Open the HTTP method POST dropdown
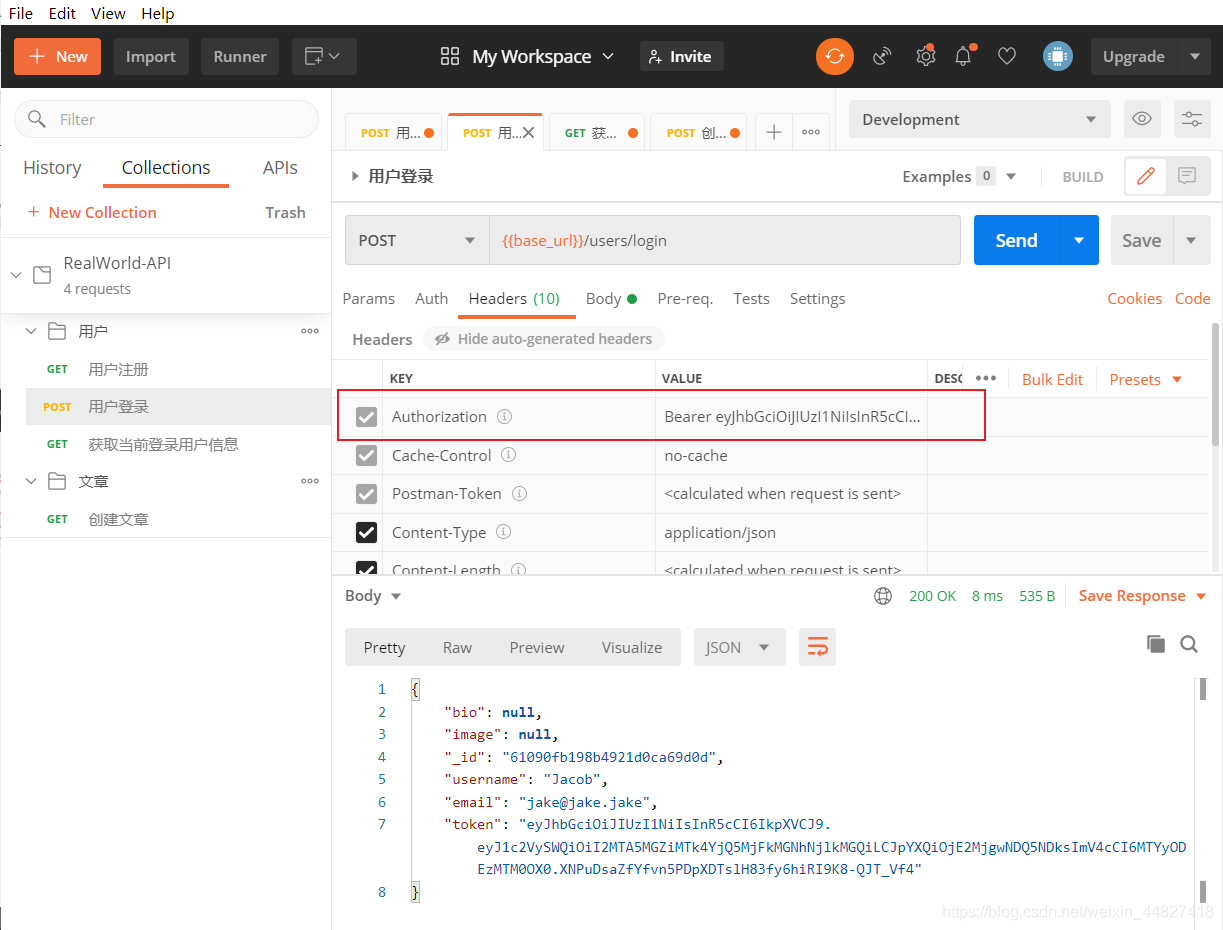This screenshot has height=930, width=1223. [x=417, y=240]
